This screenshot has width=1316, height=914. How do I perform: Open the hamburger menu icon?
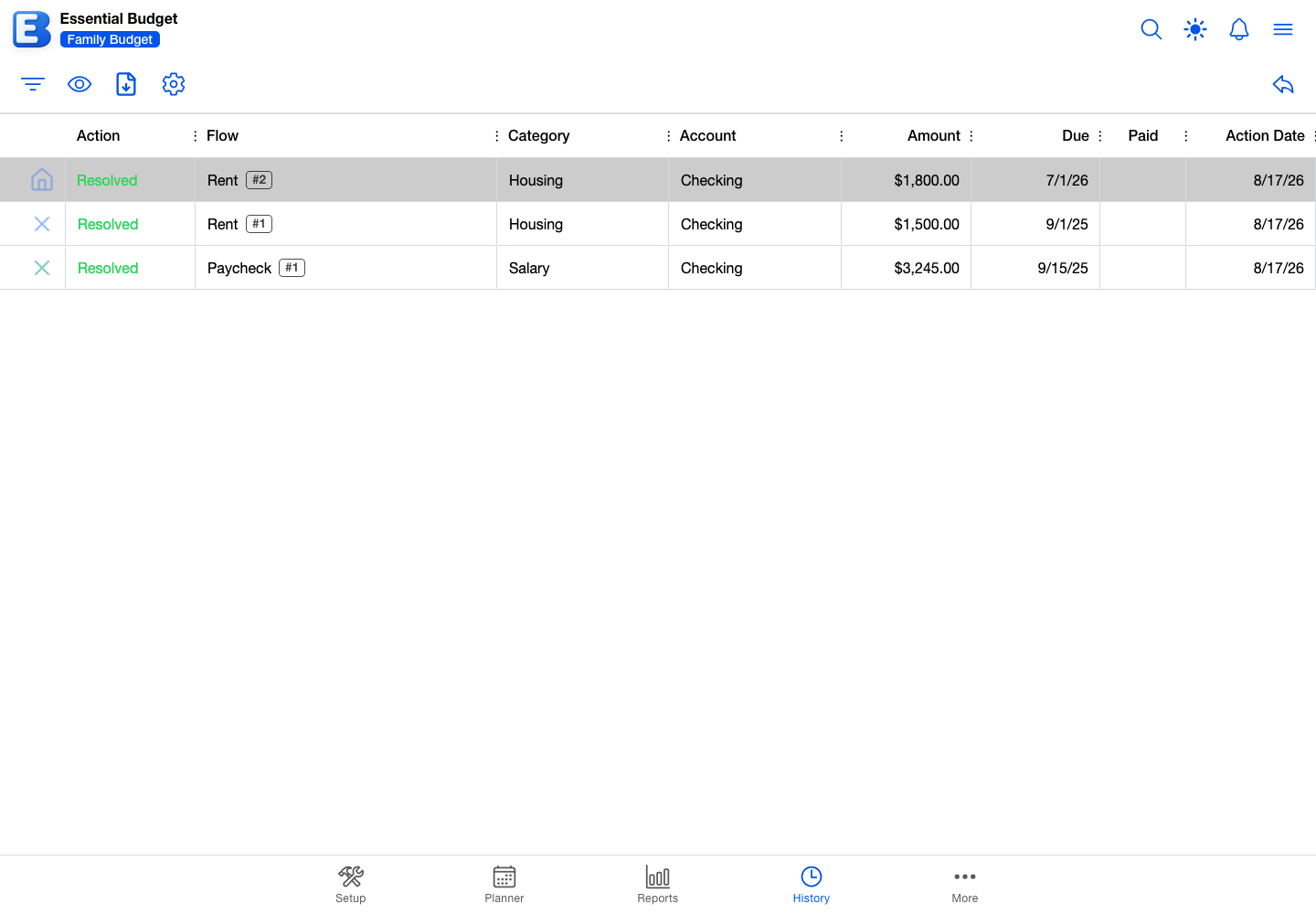pyautogui.click(x=1283, y=29)
